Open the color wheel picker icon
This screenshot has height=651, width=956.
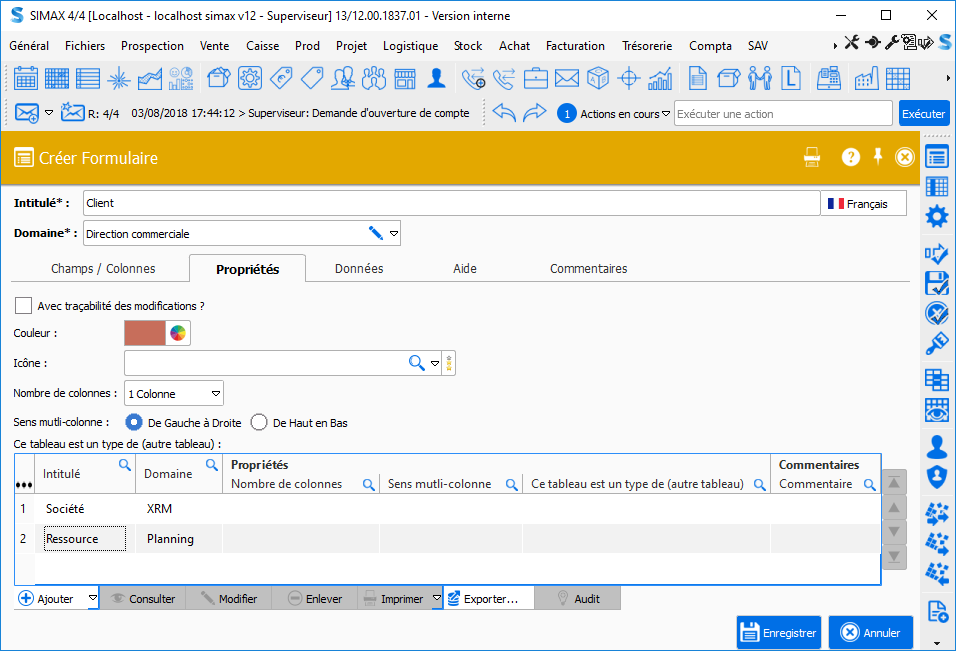(x=178, y=333)
